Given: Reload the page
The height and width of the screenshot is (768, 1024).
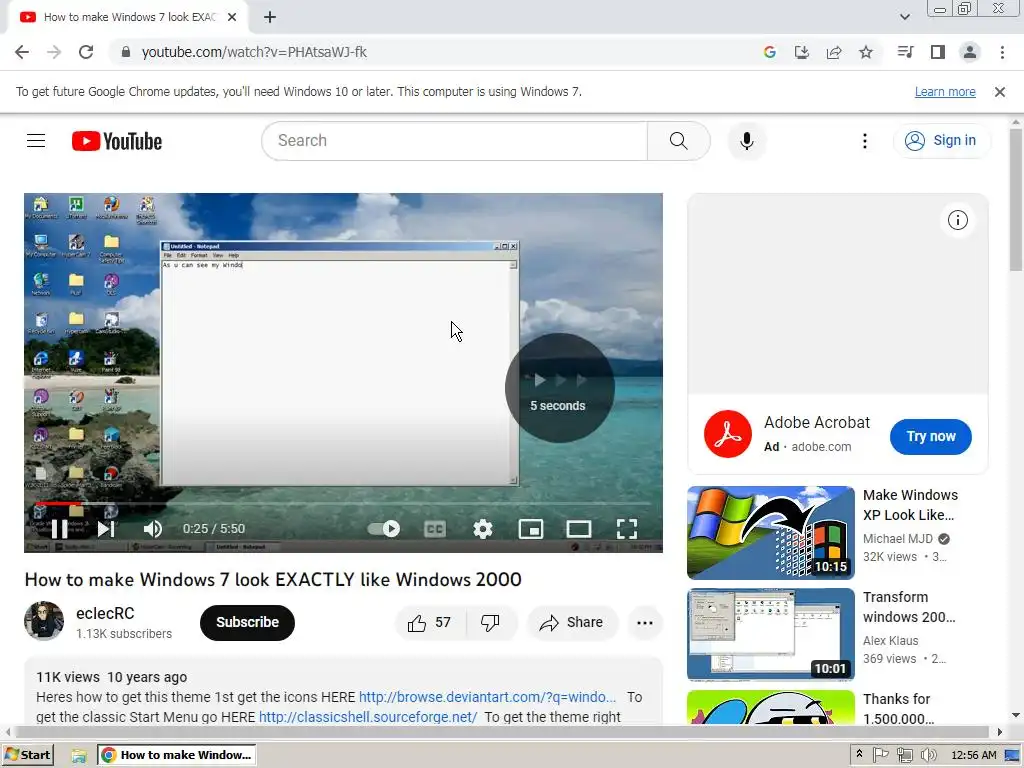Looking at the screenshot, I should coord(86,52).
